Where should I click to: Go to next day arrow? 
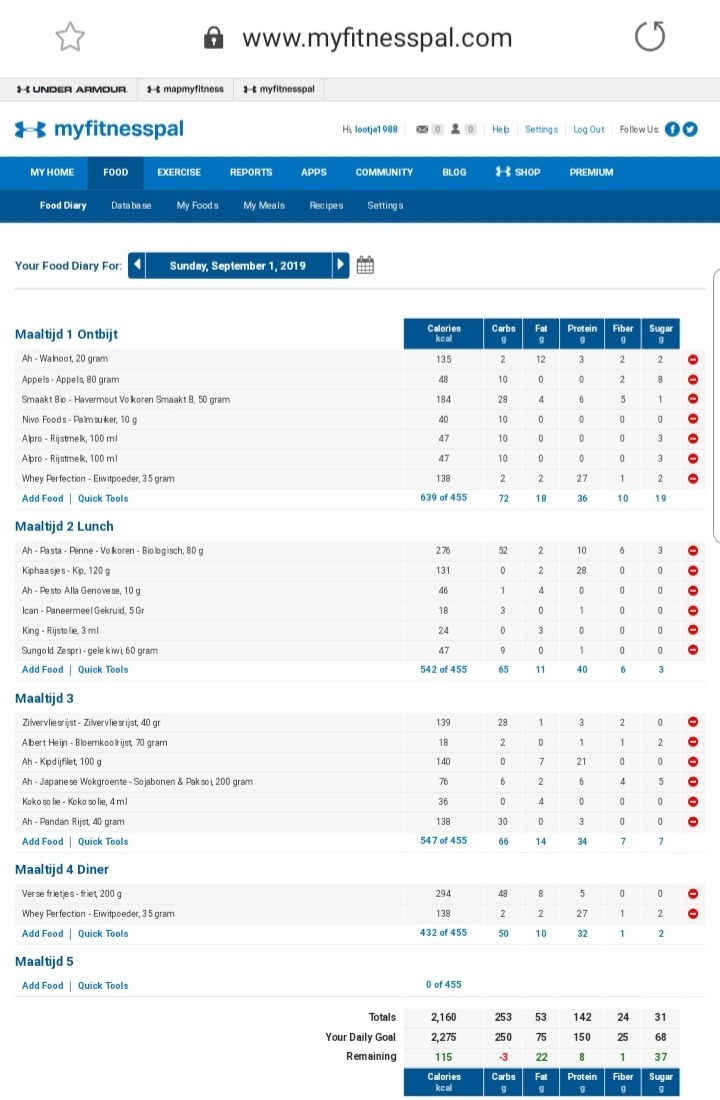340,265
